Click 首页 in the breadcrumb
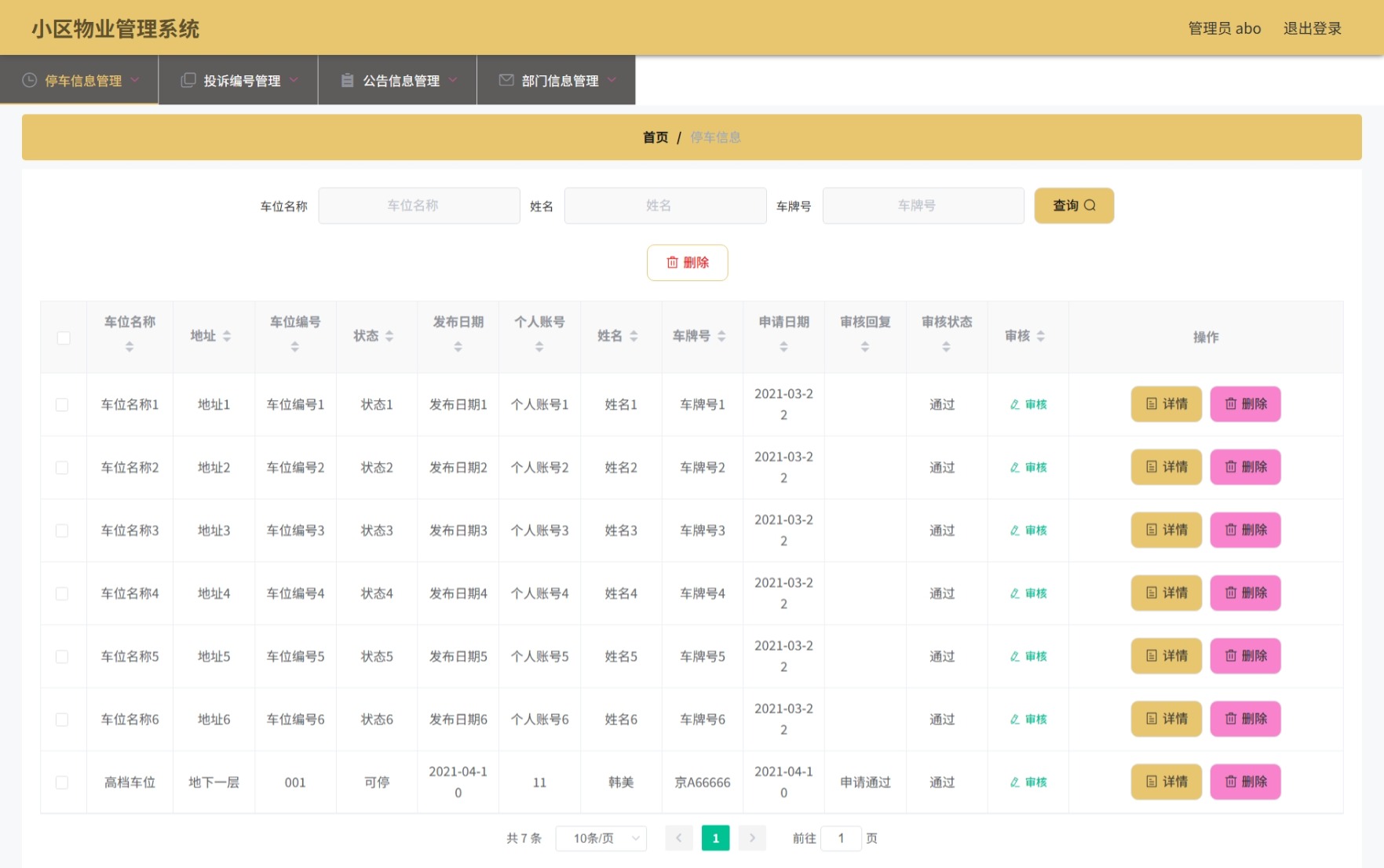This screenshot has height=868, width=1384. 655,137
